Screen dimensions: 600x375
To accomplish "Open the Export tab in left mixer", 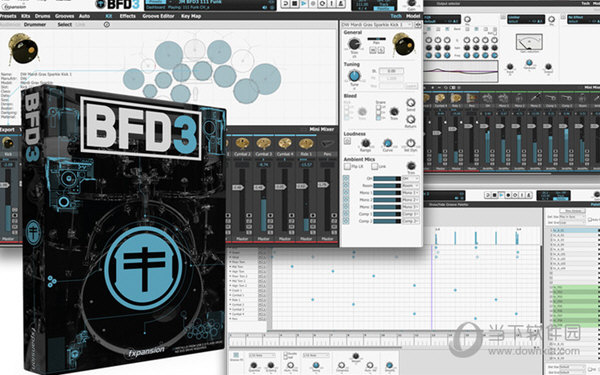I will [x=7, y=130].
